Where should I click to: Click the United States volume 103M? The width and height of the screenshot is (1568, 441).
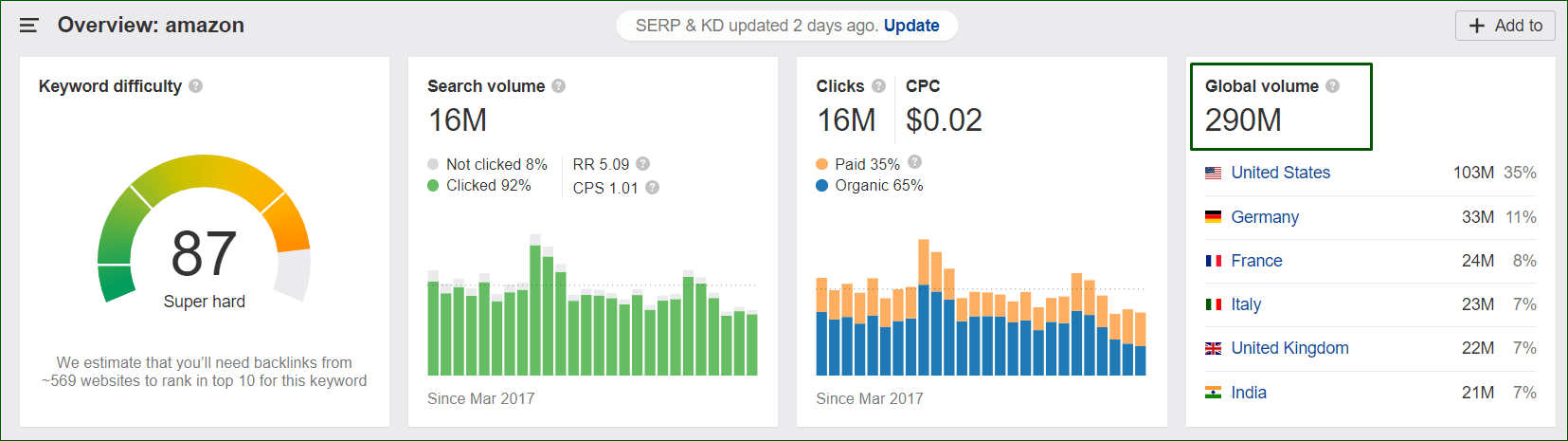[1473, 173]
